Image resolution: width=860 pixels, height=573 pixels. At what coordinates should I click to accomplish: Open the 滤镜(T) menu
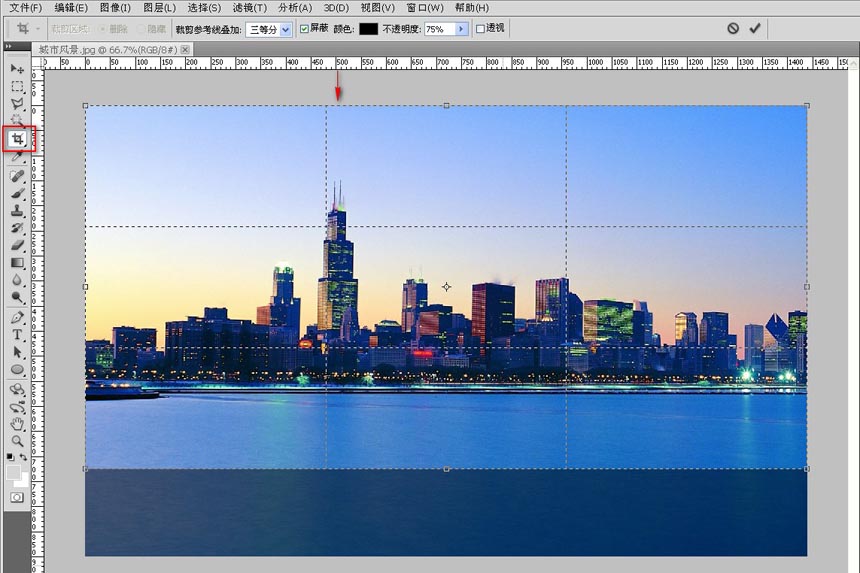248,8
